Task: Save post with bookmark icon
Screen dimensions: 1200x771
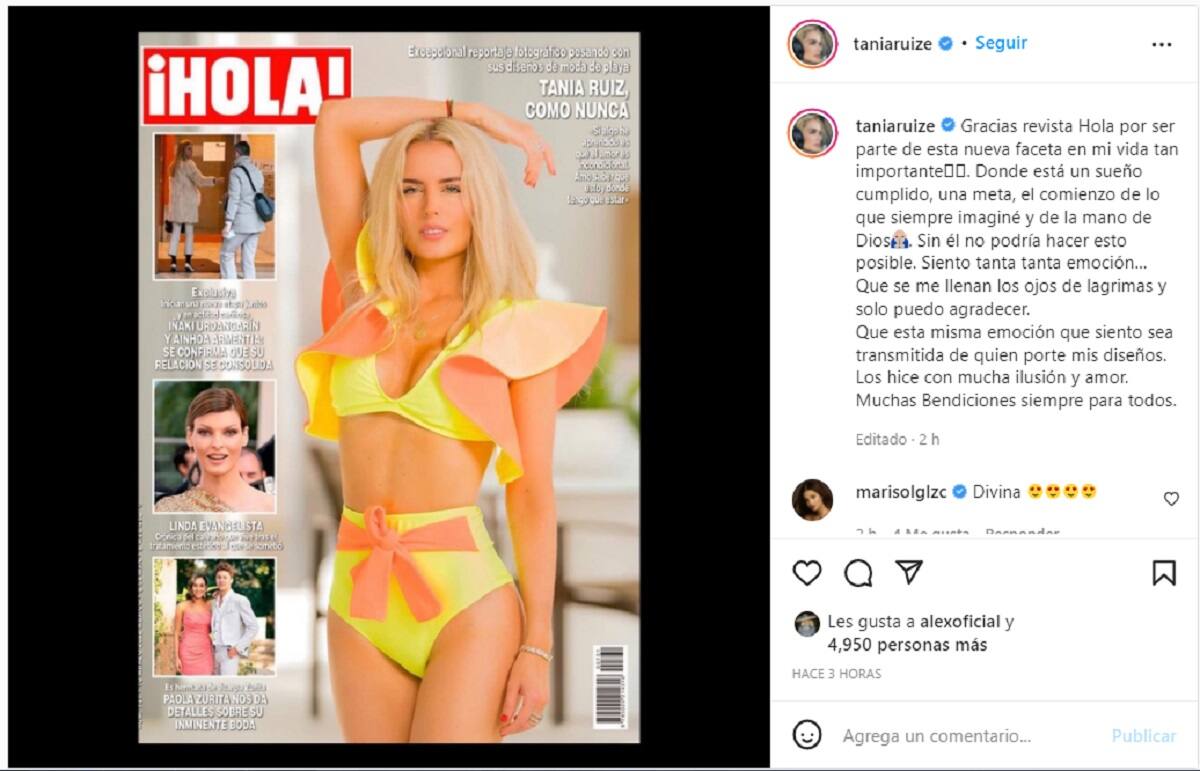Action: pos(1163,573)
